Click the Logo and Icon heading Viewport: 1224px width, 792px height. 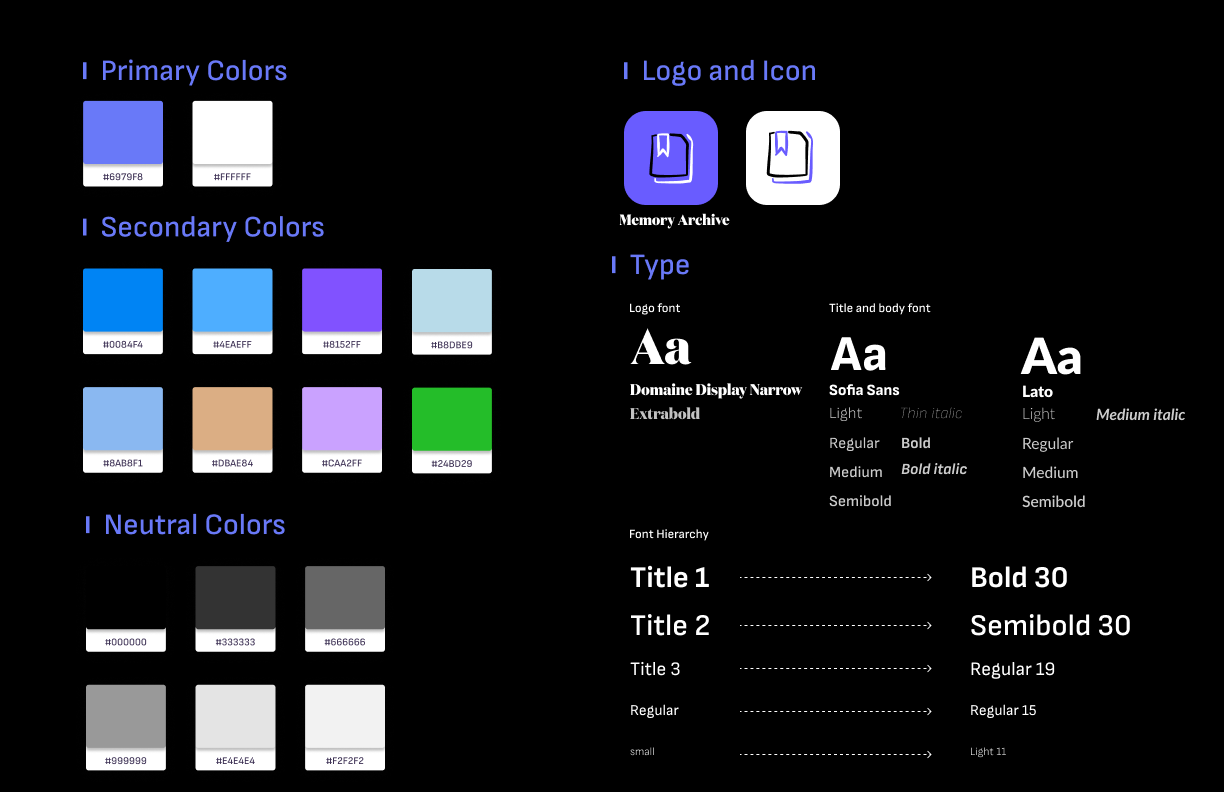pos(729,71)
